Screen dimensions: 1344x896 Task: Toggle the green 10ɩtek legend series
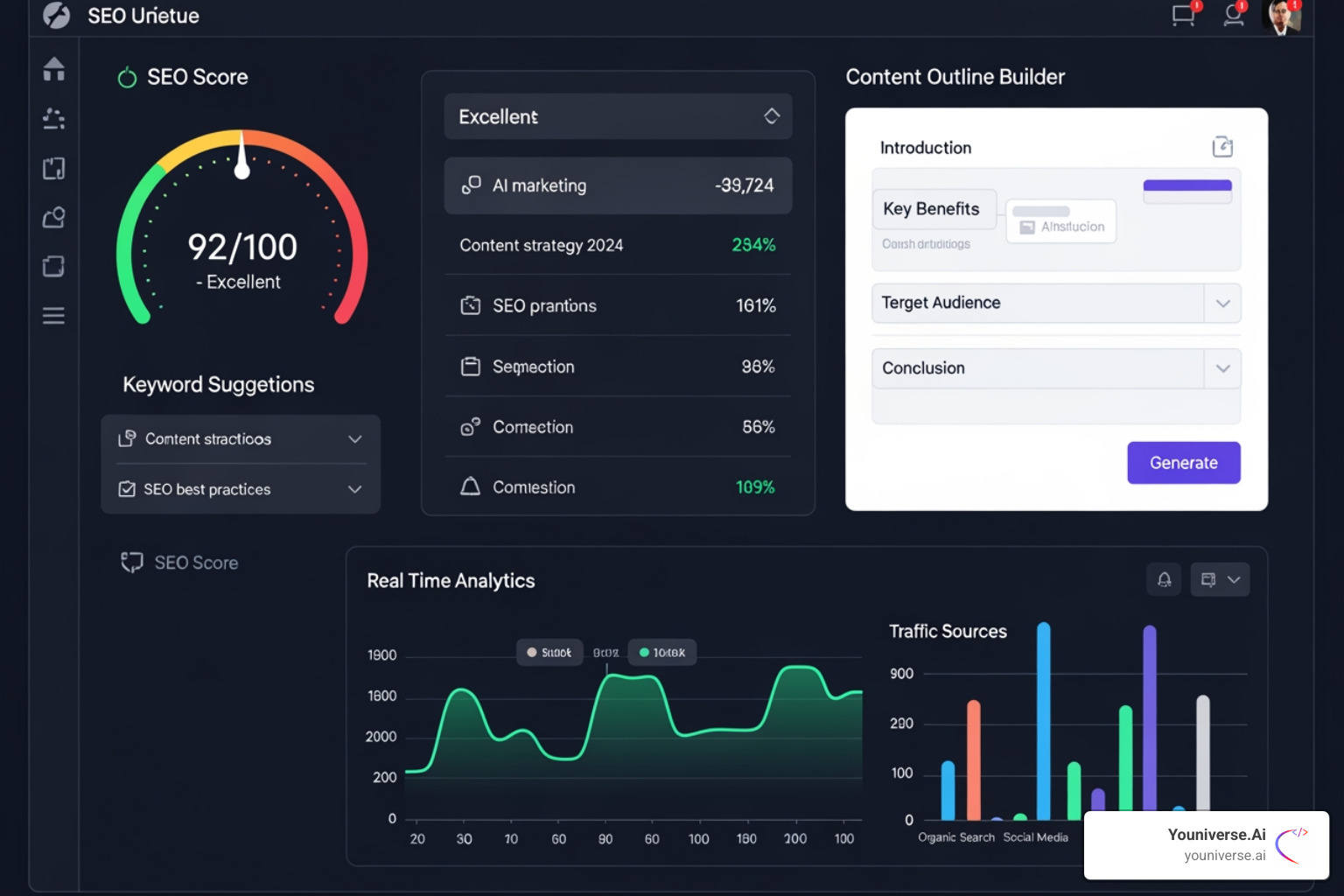click(662, 652)
